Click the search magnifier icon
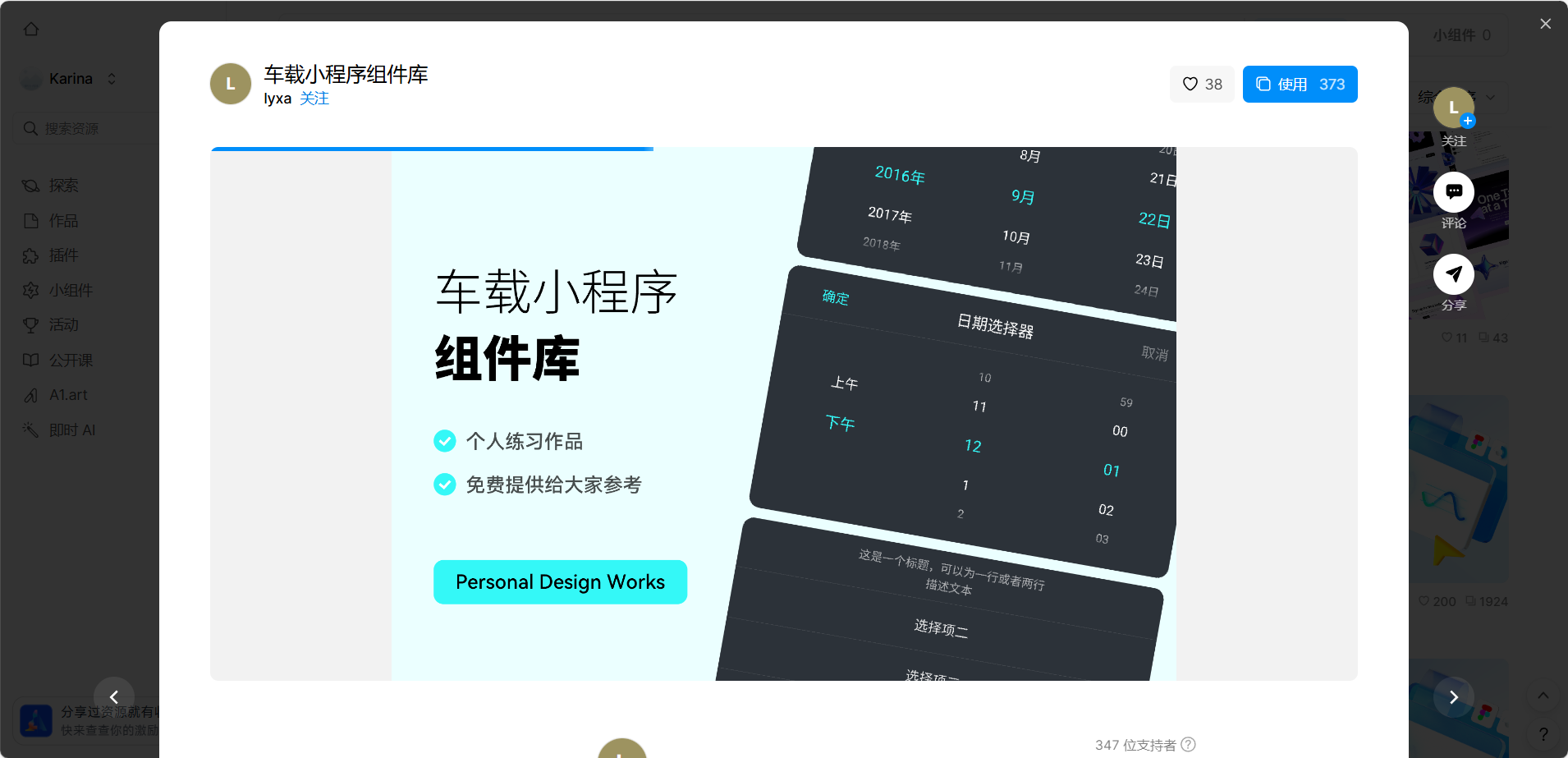The height and width of the screenshot is (758, 1568). (x=30, y=129)
